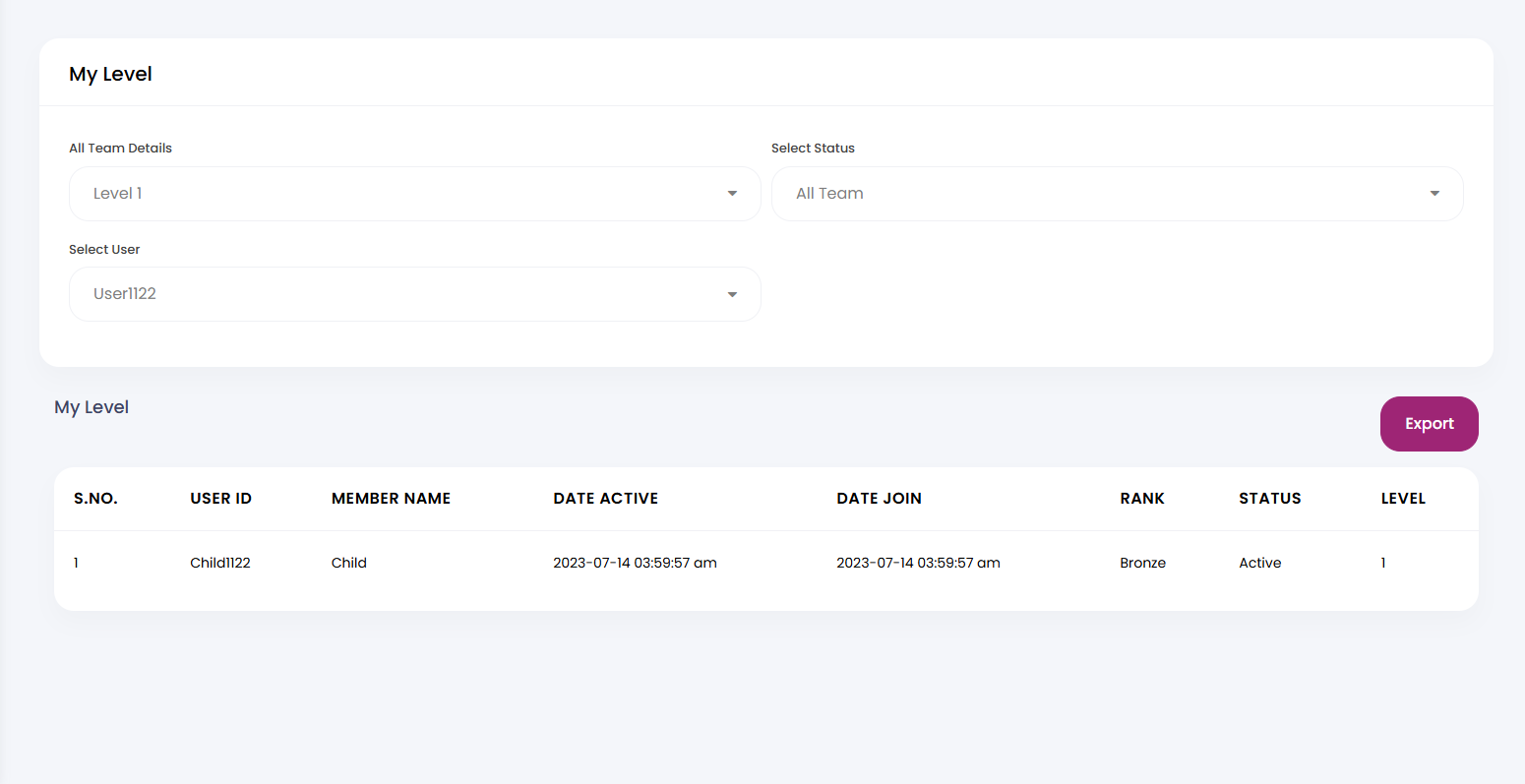Click the Active status cell
The width and height of the screenshot is (1525, 784).
(x=1259, y=563)
